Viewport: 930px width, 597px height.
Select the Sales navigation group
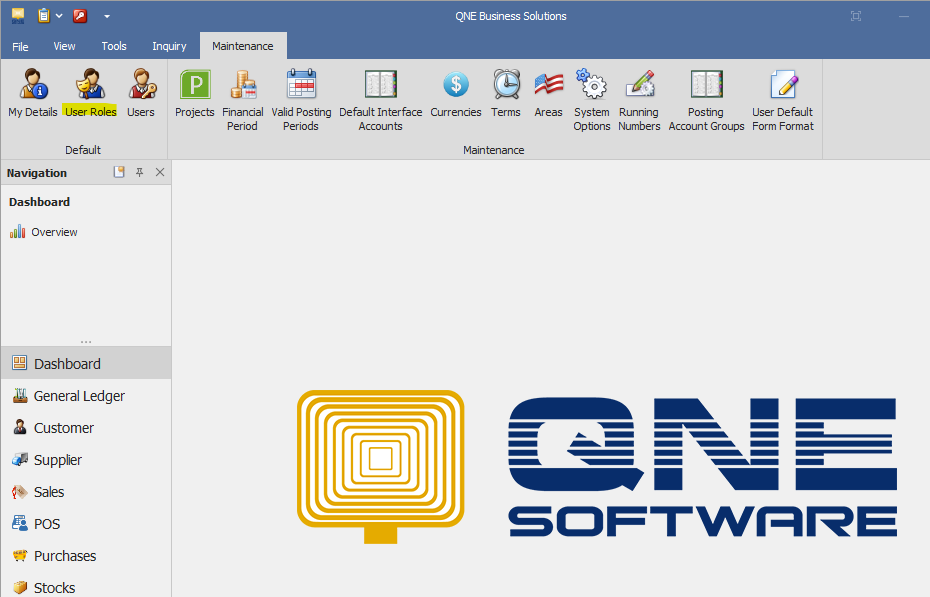[86, 491]
